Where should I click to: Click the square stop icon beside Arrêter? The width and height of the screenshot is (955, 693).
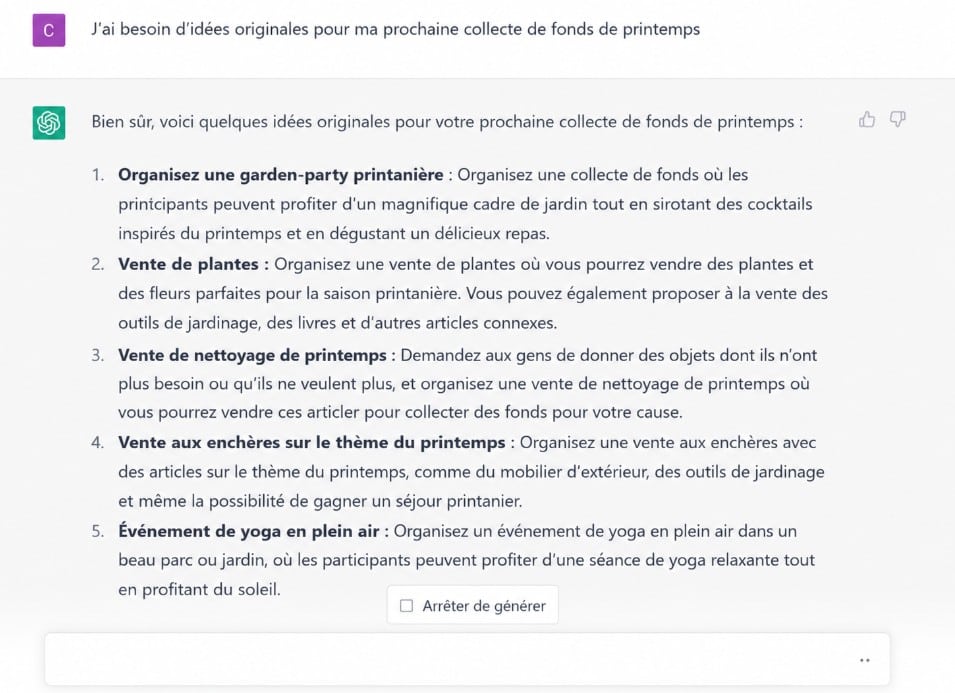pos(406,605)
